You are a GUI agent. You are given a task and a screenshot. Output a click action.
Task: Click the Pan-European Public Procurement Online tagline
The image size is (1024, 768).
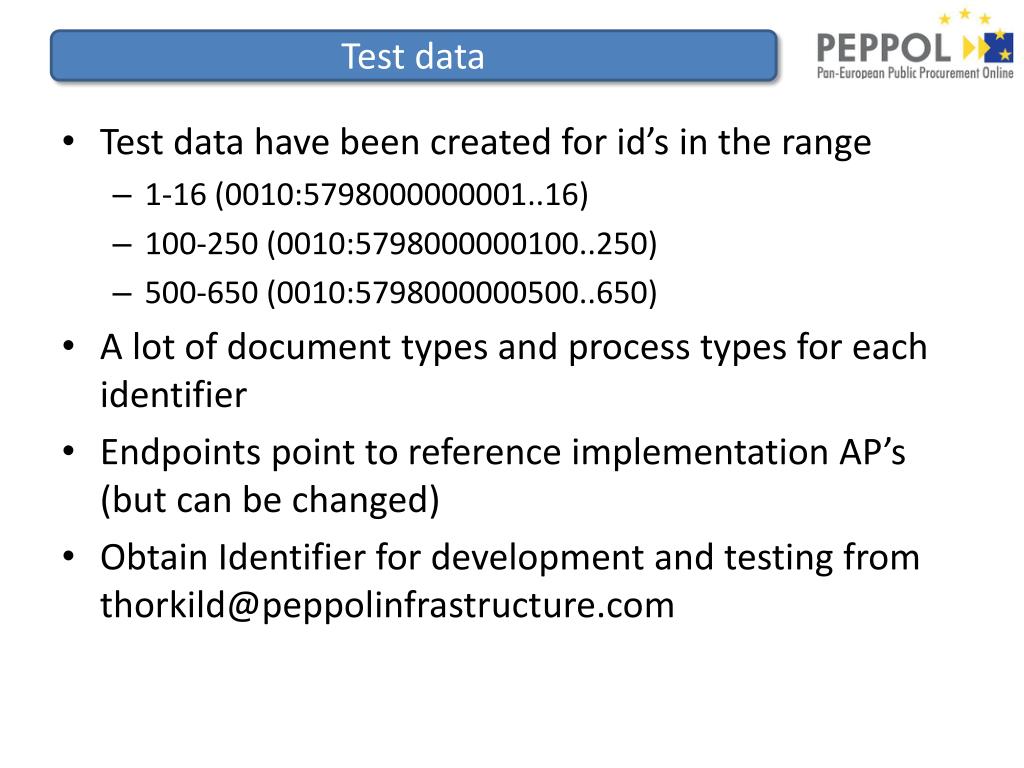(915, 72)
